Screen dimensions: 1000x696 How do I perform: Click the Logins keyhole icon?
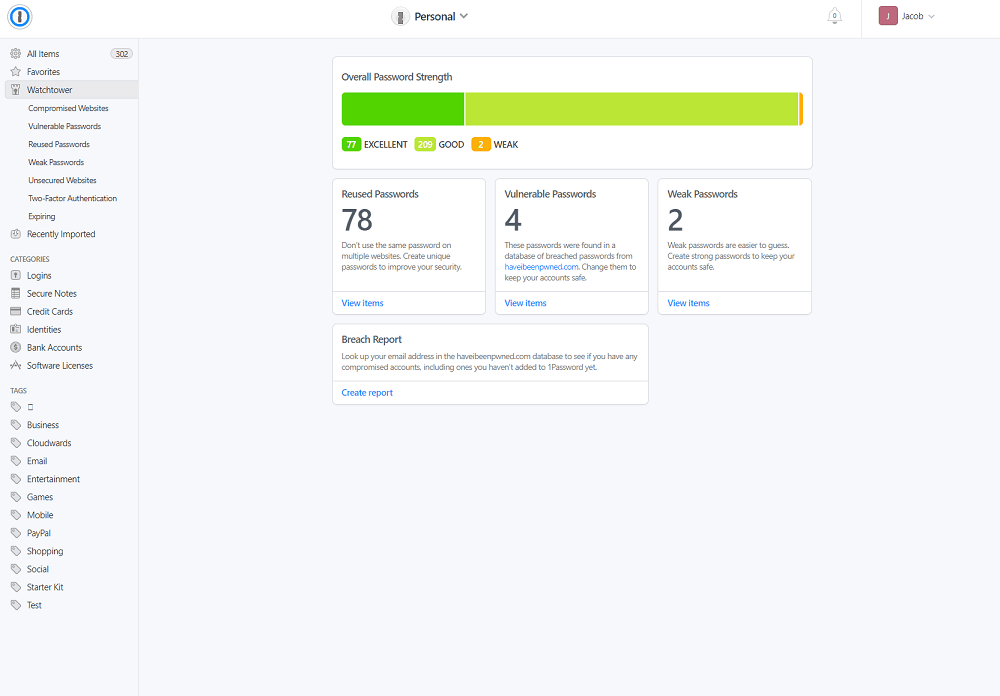[16, 275]
